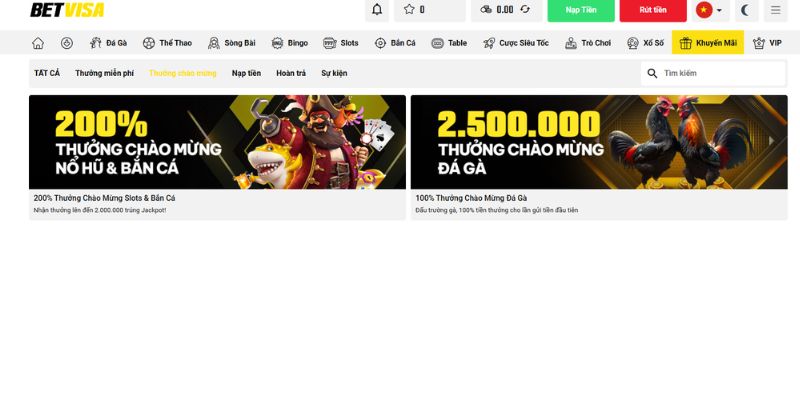Image resolution: width=800 pixels, height=400 pixels.
Task: Open the 200% Slots & Bắn Cá banner
Action: click(x=217, y=142)
